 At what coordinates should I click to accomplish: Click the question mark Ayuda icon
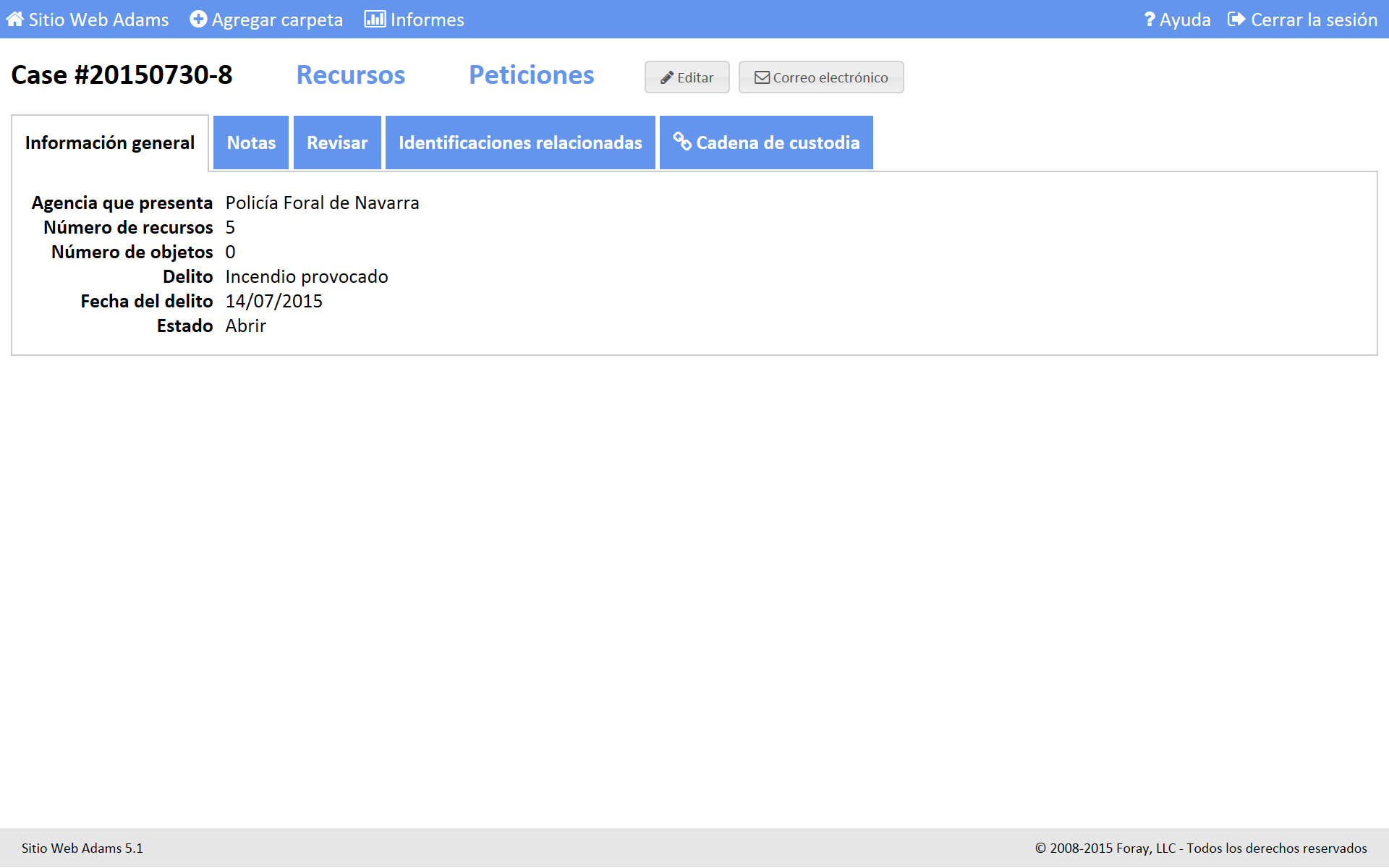1150,20
